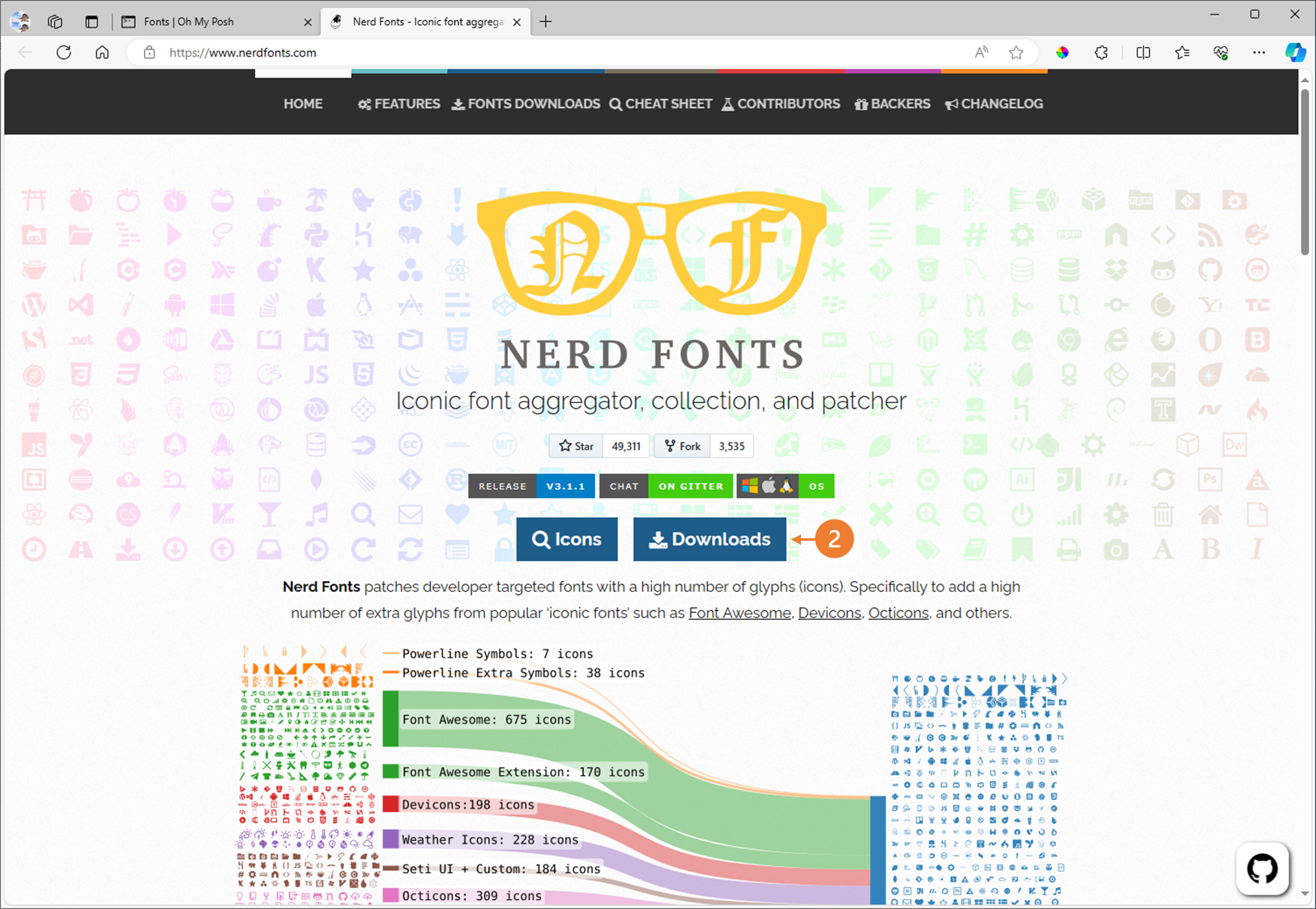This screenshot has width=1316, height=909.
Task: Click the Octicons: 309 icons label
Action: pyautogui.click(x=471, y=896)
